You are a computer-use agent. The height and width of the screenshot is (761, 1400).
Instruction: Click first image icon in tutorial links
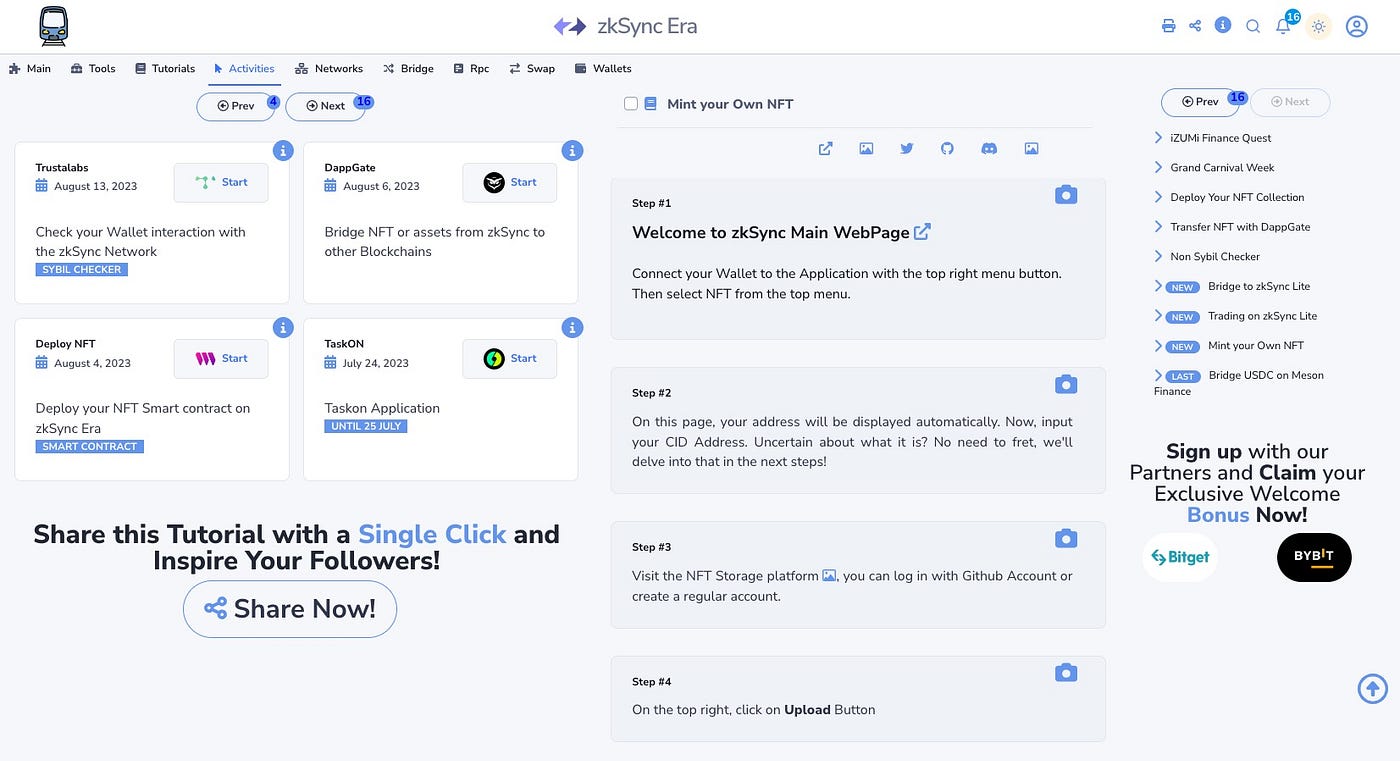tap(866, 148)
